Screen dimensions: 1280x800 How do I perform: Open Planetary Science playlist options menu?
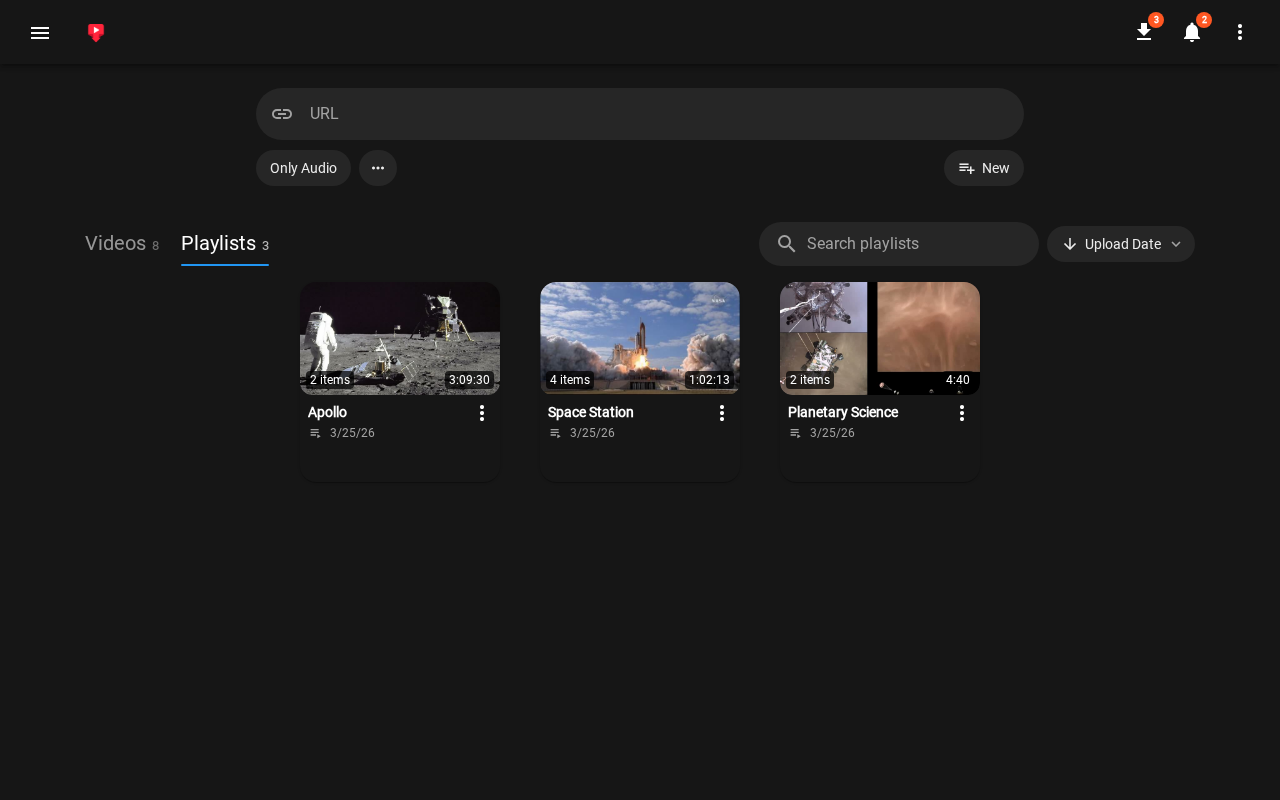coord(962,413)
